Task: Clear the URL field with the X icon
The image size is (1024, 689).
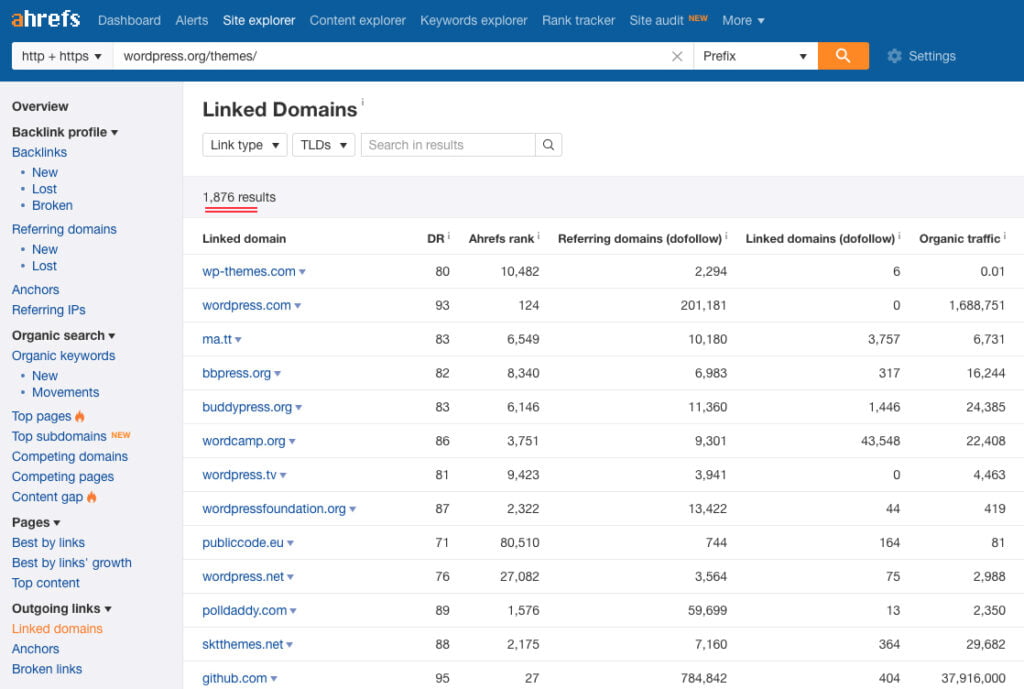Action: (x=677, y=56)
